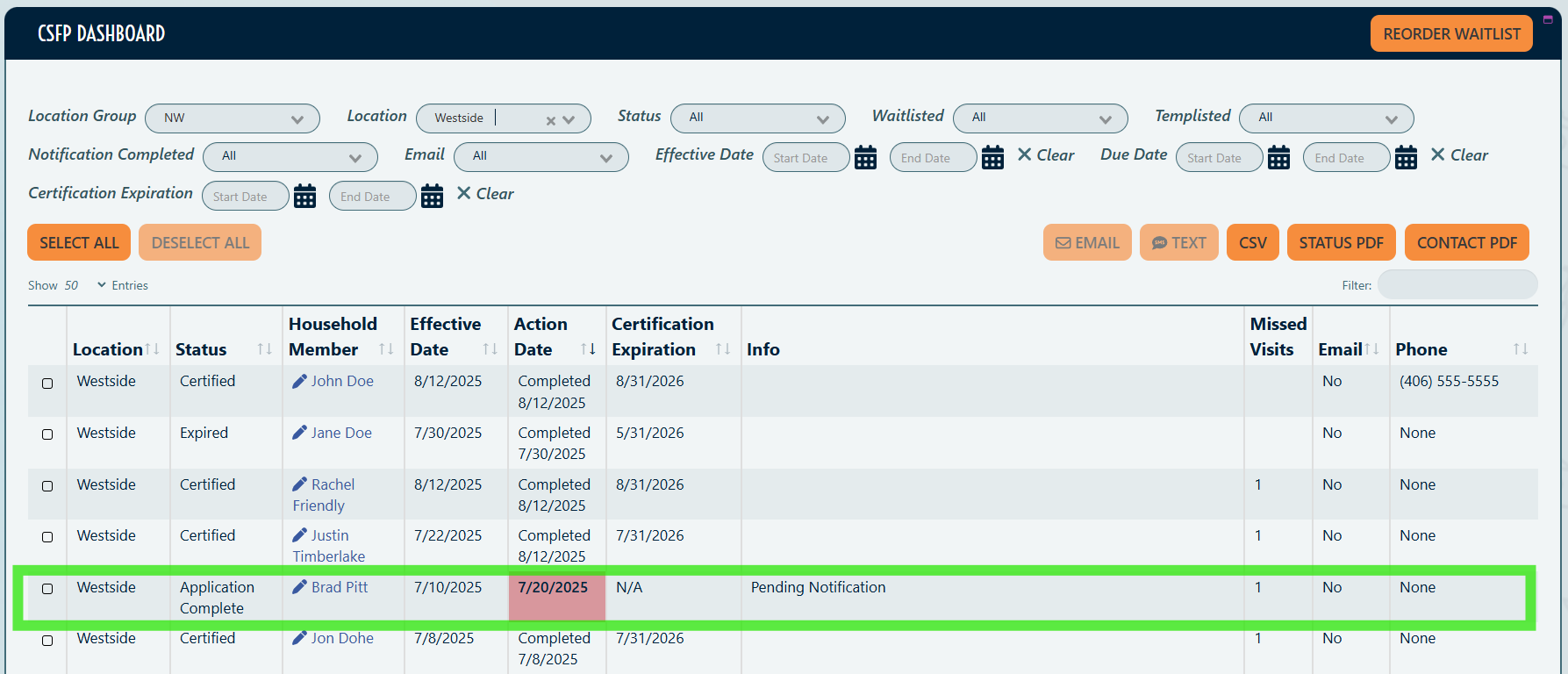Focus Certification Expiration Start Date field
The width and height of the screenshot is (1568, 674).
coord(246,196)
